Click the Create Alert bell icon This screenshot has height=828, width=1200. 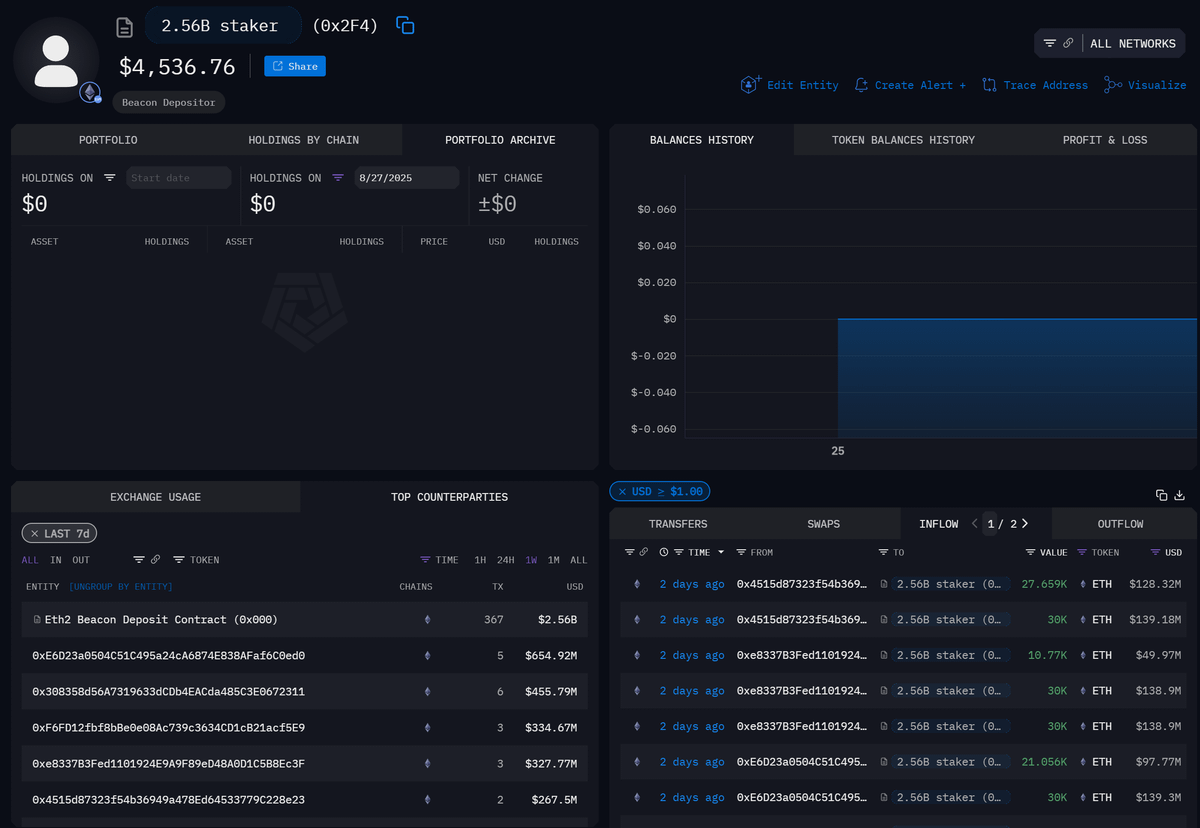861,85
